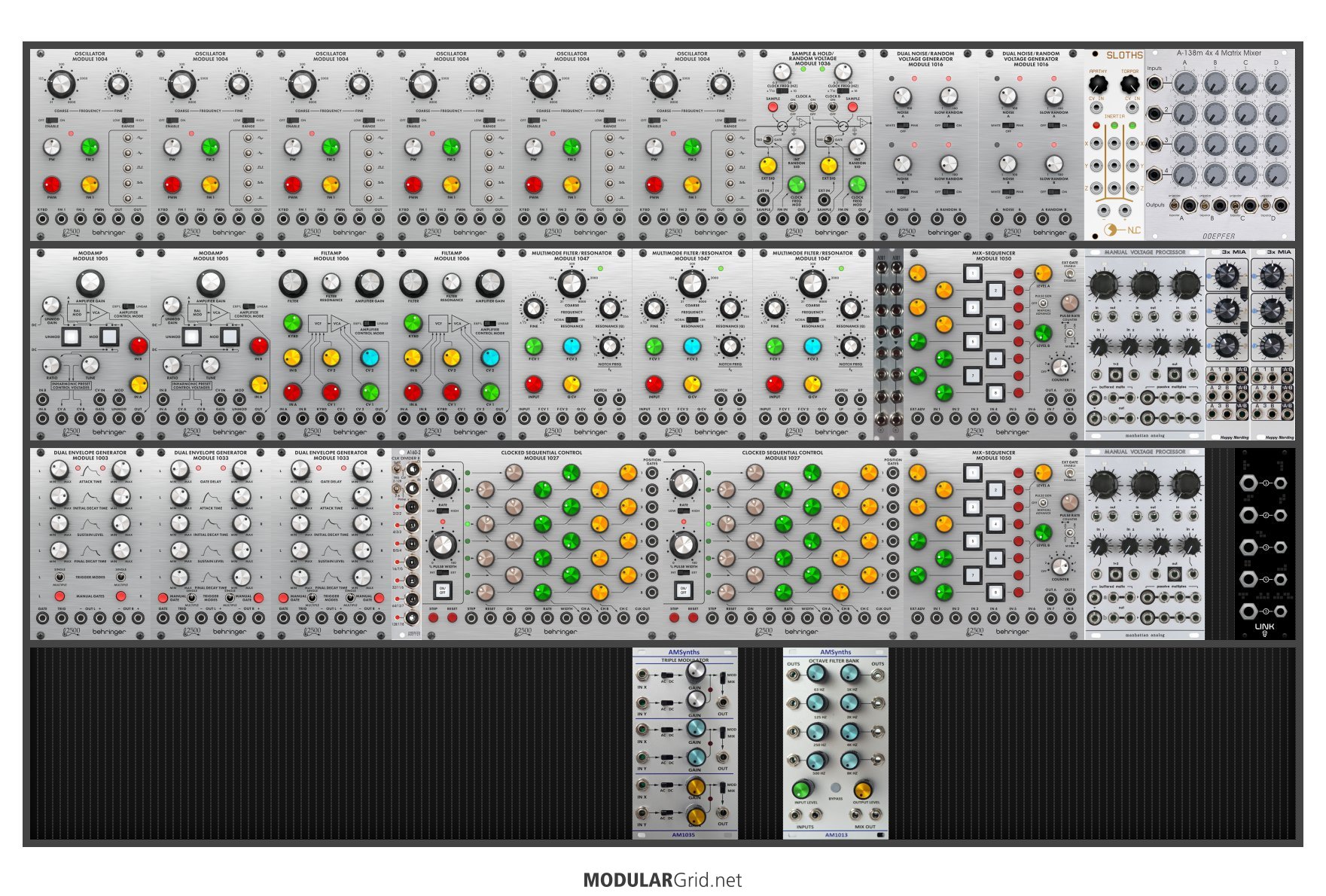Click the NLC logo on SLOTHS module

[x=1122, y=230]
